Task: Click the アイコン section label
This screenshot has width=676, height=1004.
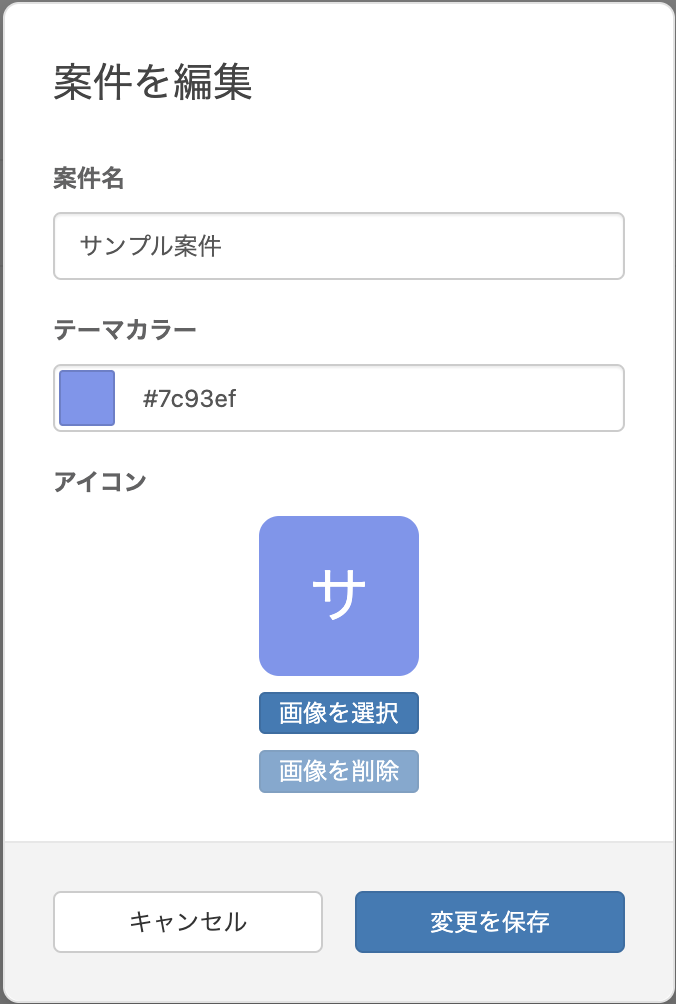Action: coord(100,482)
